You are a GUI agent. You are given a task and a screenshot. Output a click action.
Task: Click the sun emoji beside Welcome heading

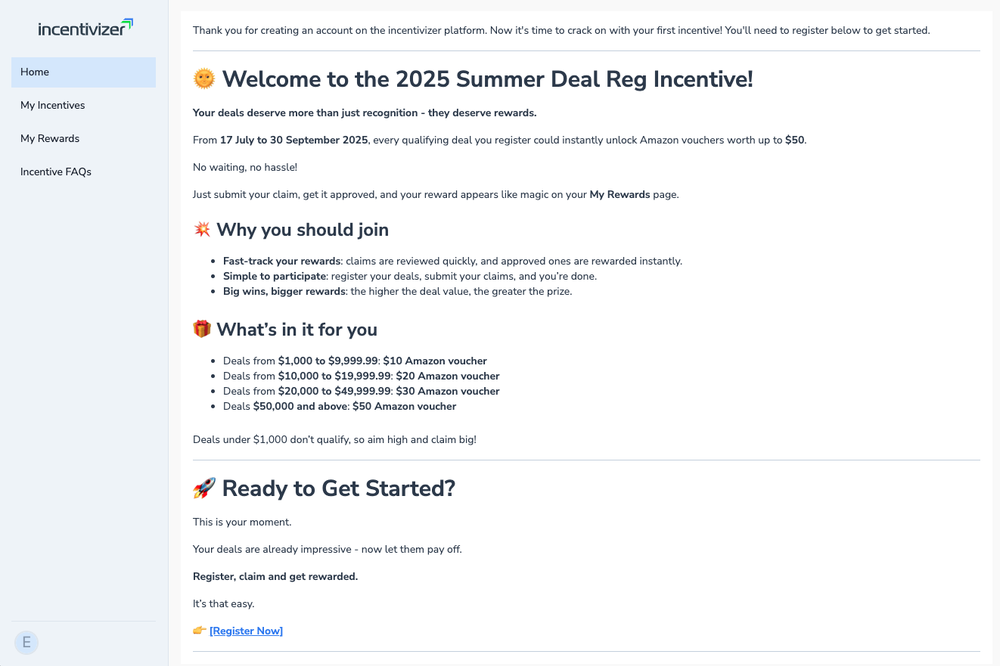(204, 79)
